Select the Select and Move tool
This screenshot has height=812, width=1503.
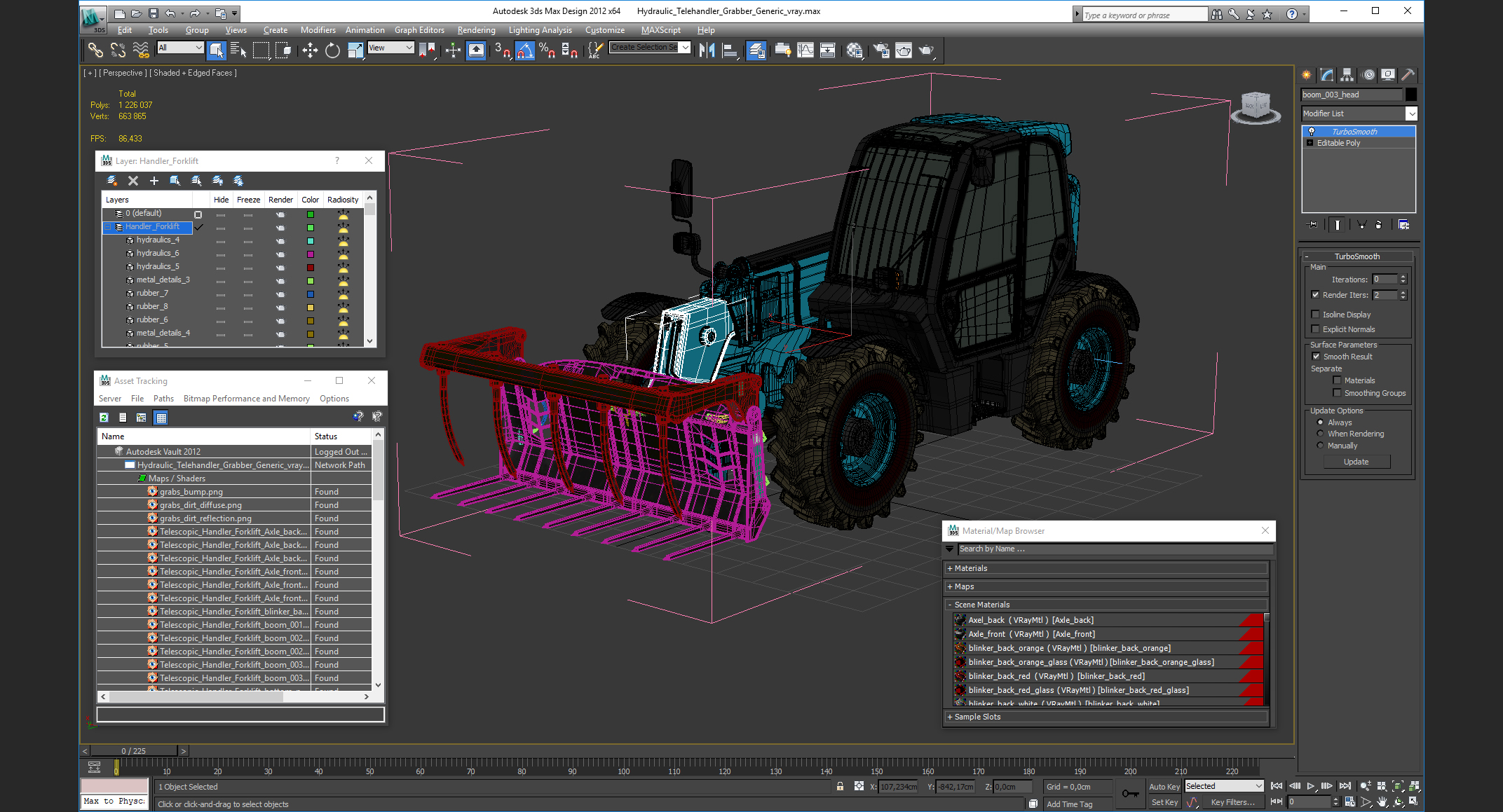(310, 50)
